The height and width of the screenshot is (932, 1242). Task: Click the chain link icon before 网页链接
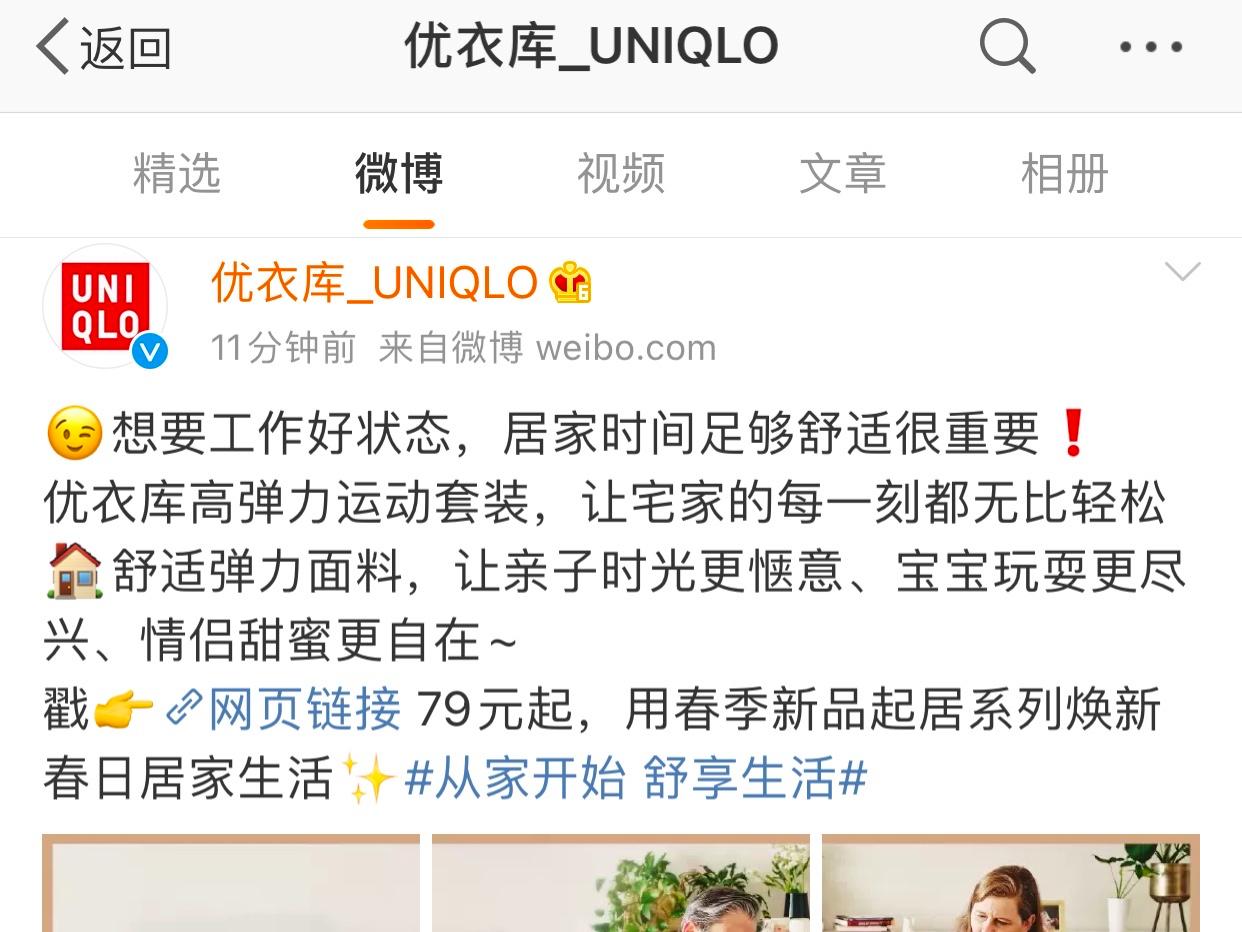pos(183,709)
